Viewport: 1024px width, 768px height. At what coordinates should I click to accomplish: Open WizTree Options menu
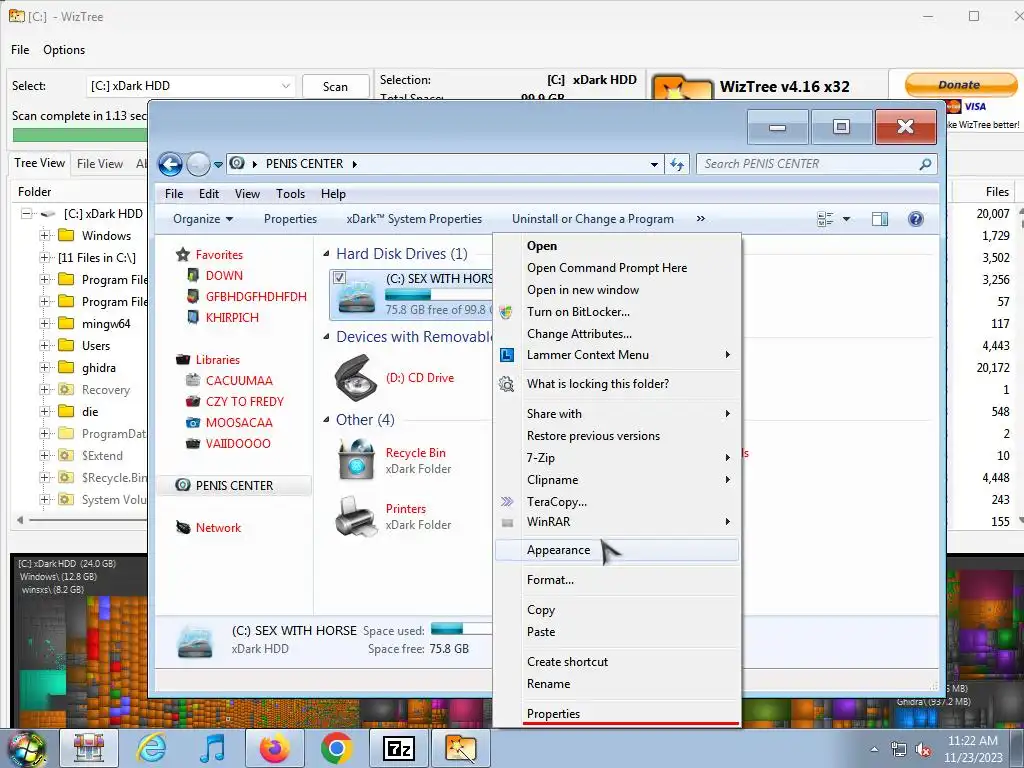click(64, 50)
